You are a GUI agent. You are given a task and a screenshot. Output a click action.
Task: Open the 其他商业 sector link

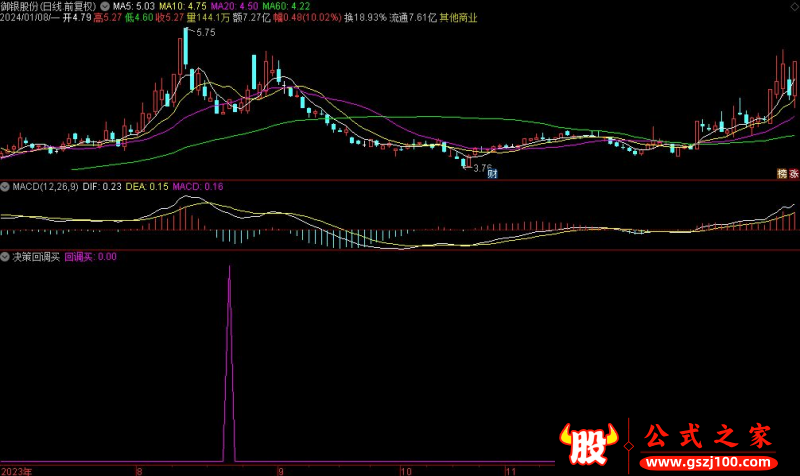[x=458, y=17]
